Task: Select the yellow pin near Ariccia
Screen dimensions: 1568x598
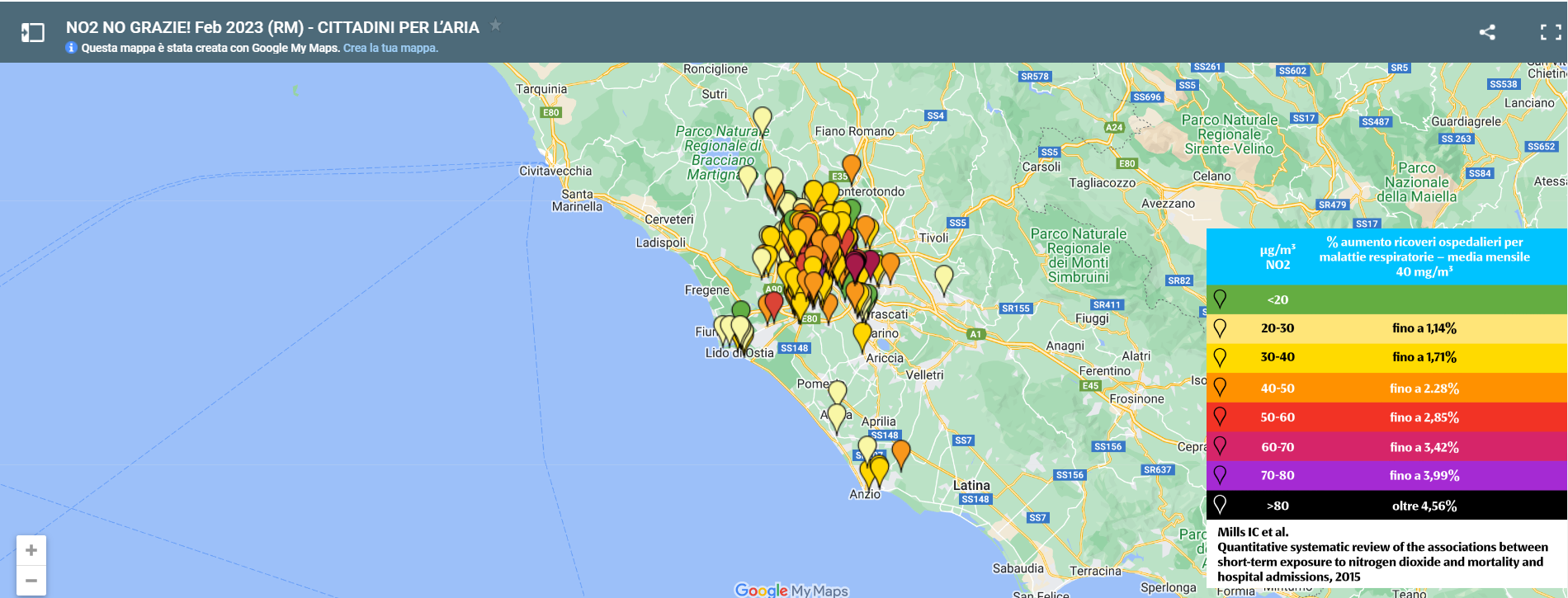Action: click(862, 337)
